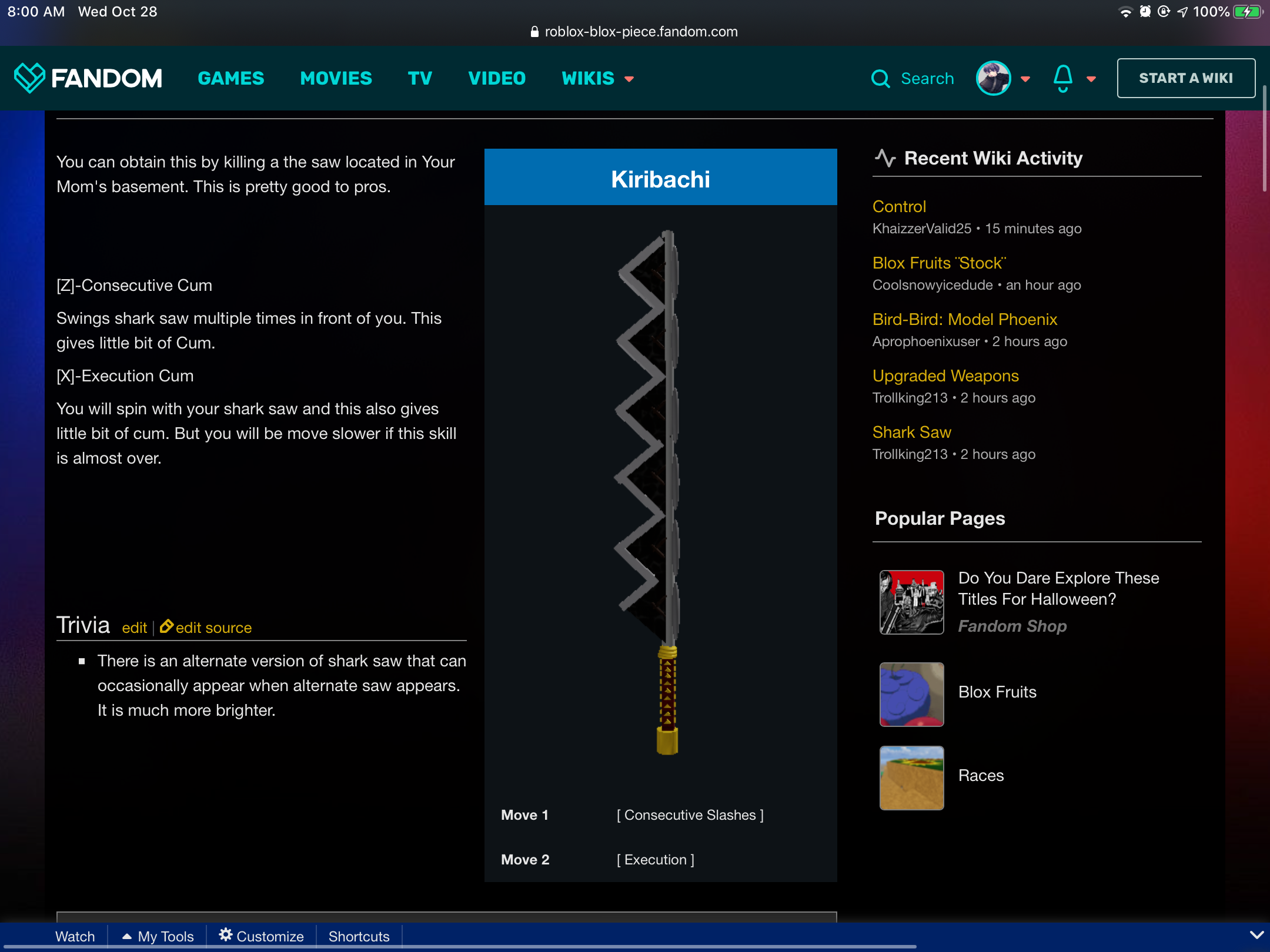The height and width of the screenshot is (952, 1270).
Task: Open the GAMES menu item
Action: pyautogui.click(x=231, y=78)
